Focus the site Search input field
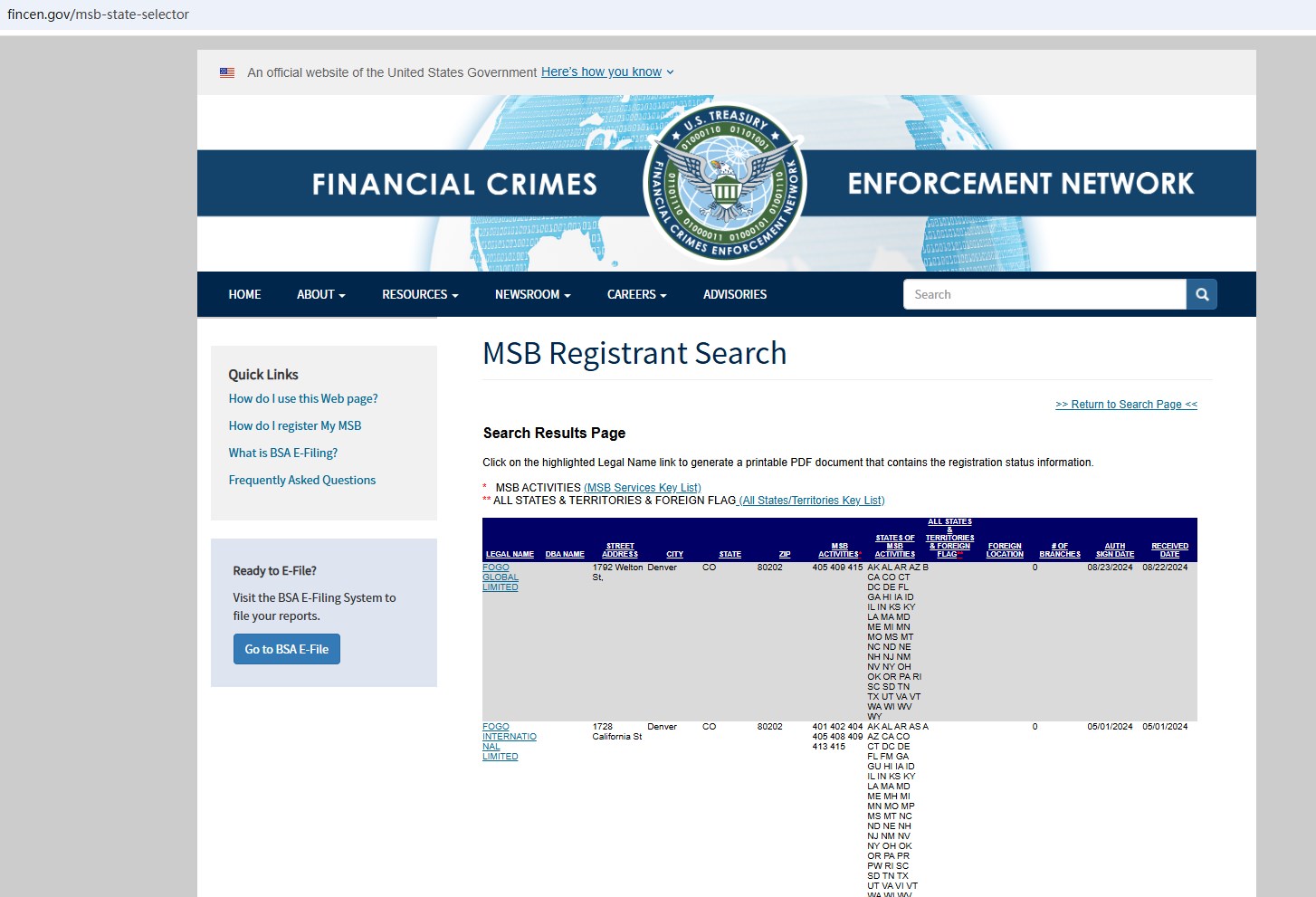 (1044, 294)
